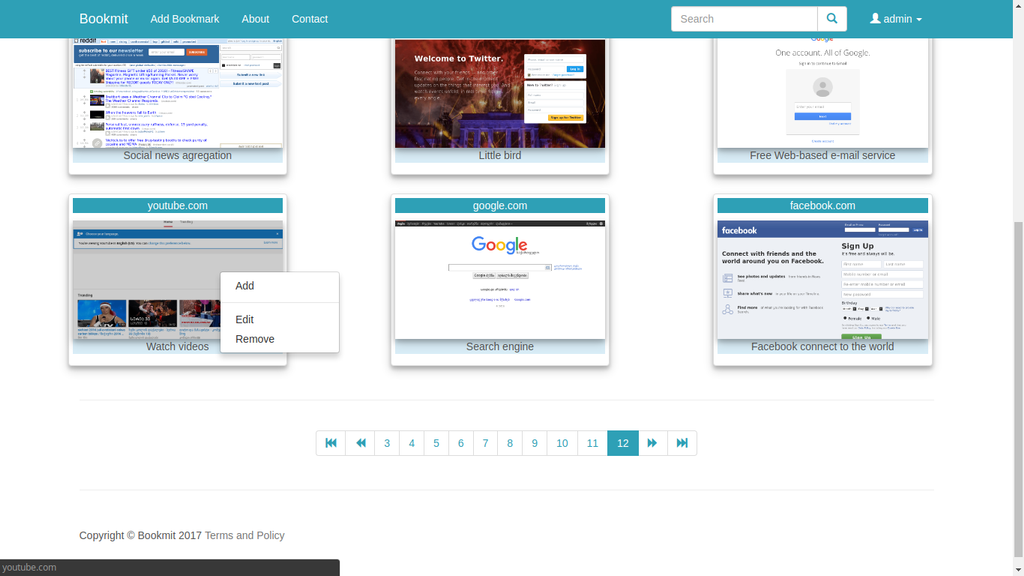This screenshot has width=1024, height=576.
Task: Click the Bookmit brand logo link
Action: (x=103, y=19)
